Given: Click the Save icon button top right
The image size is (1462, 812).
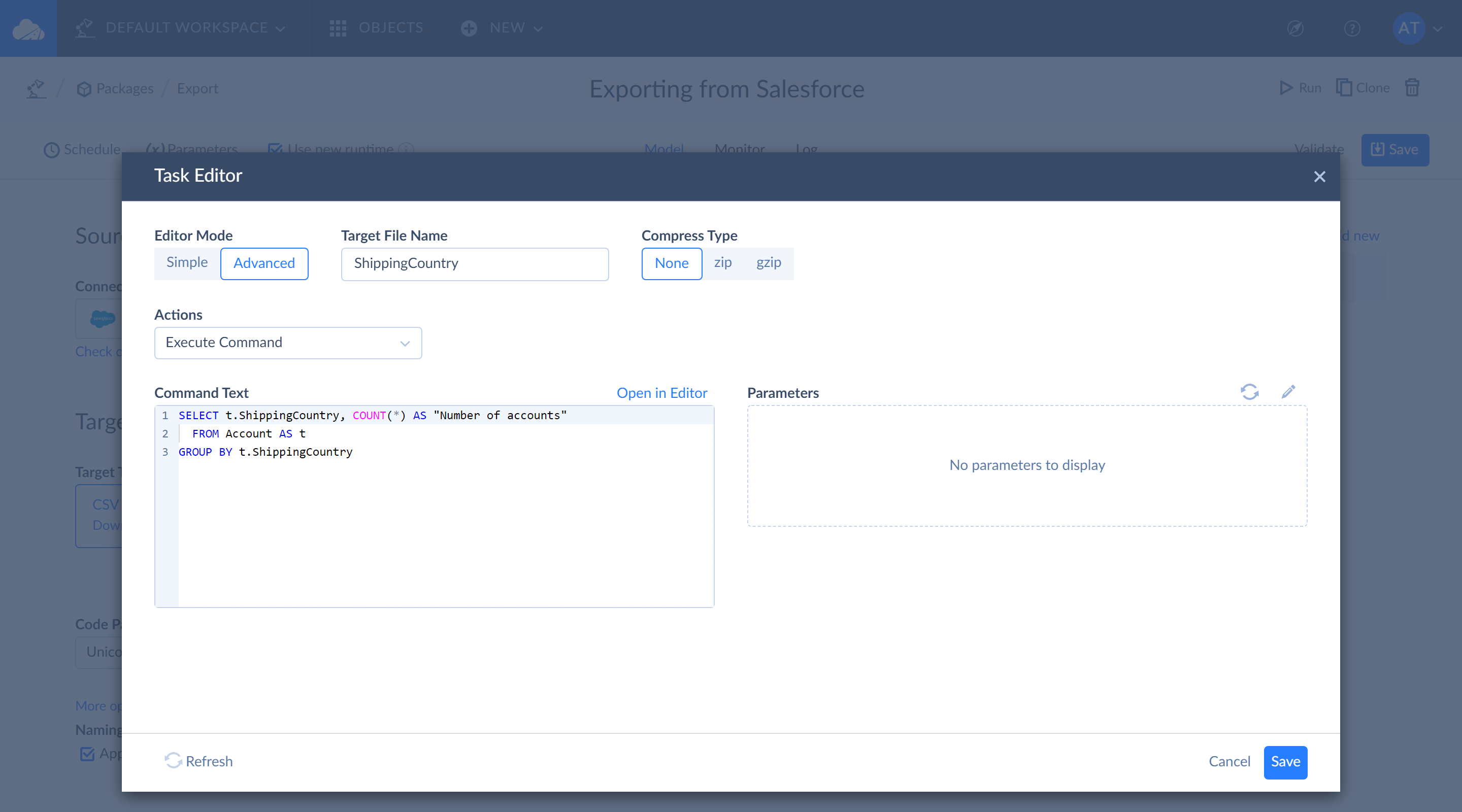Looking at the screenshot, I should coord(1395,149).
